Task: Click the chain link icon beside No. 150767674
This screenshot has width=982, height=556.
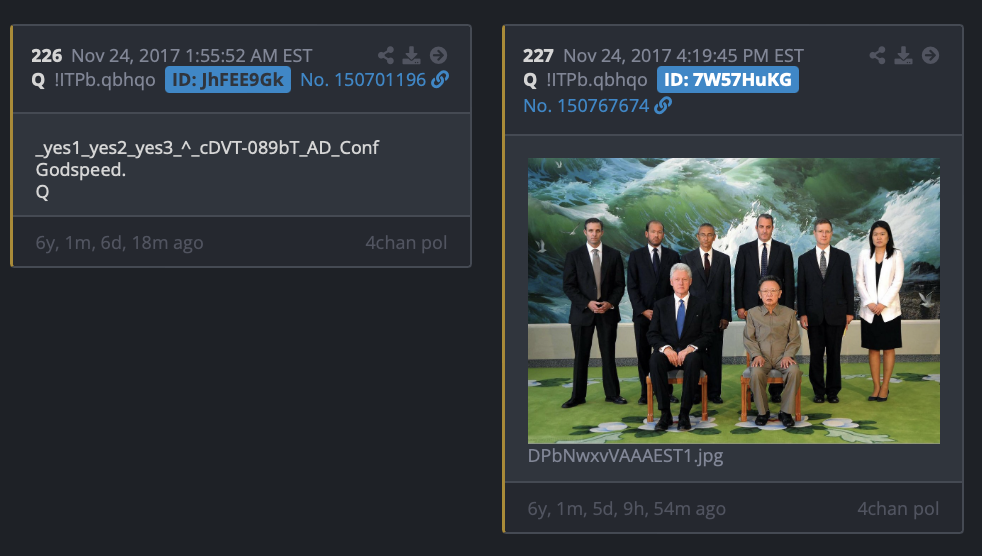Action: point(663,106)
